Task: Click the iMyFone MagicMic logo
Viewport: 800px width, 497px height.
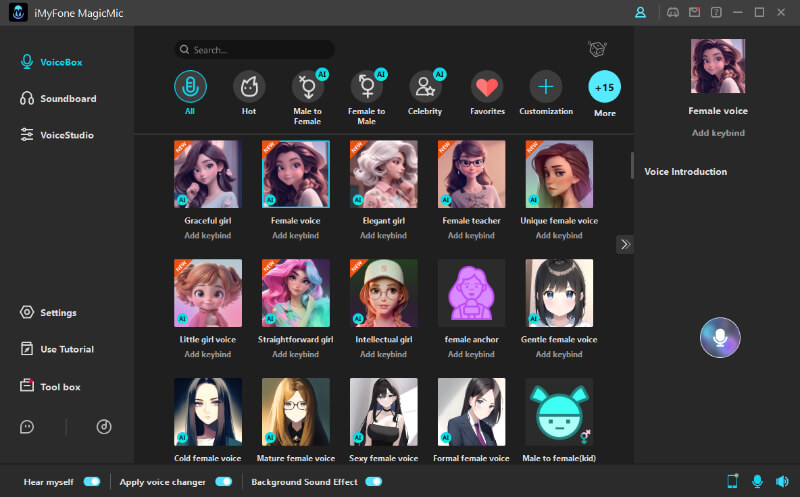Action: point(18,13)
